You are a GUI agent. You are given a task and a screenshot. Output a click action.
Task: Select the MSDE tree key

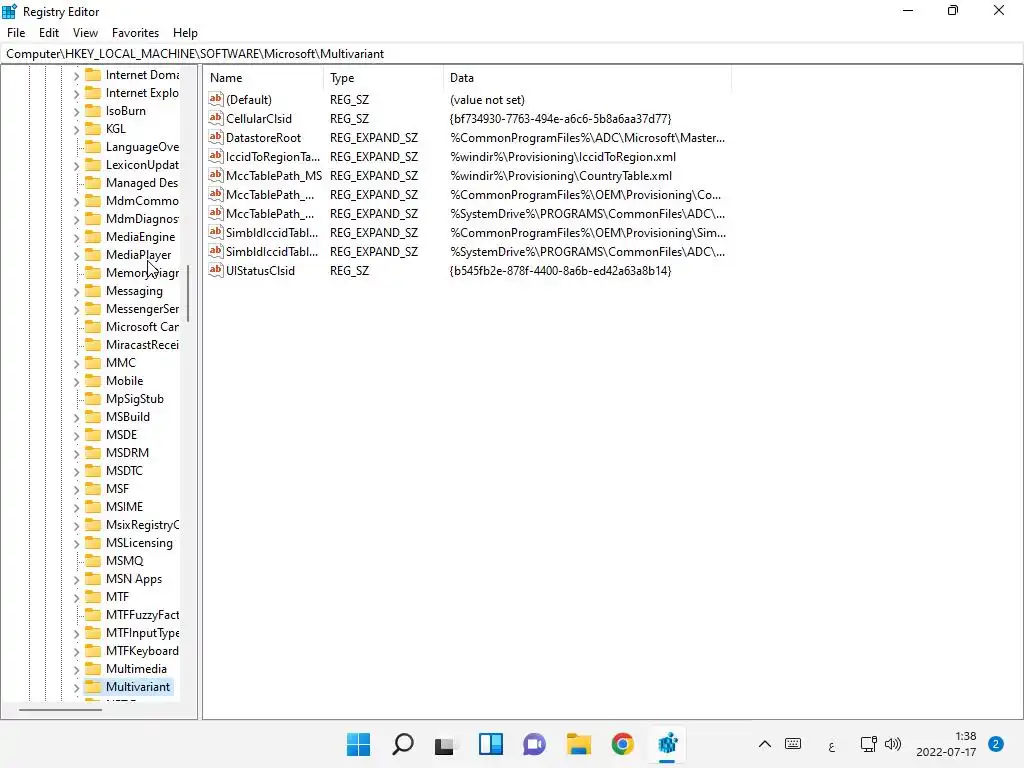(x=121, y=434)
